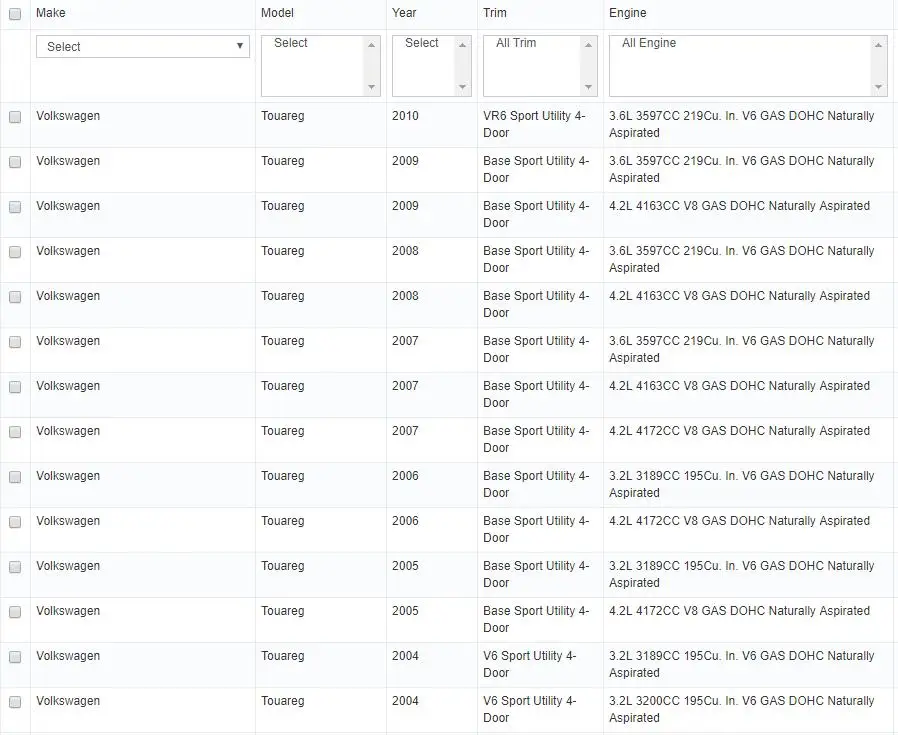Click Year list scroll-up arrow
898x735 pixels.
point(462,45)
